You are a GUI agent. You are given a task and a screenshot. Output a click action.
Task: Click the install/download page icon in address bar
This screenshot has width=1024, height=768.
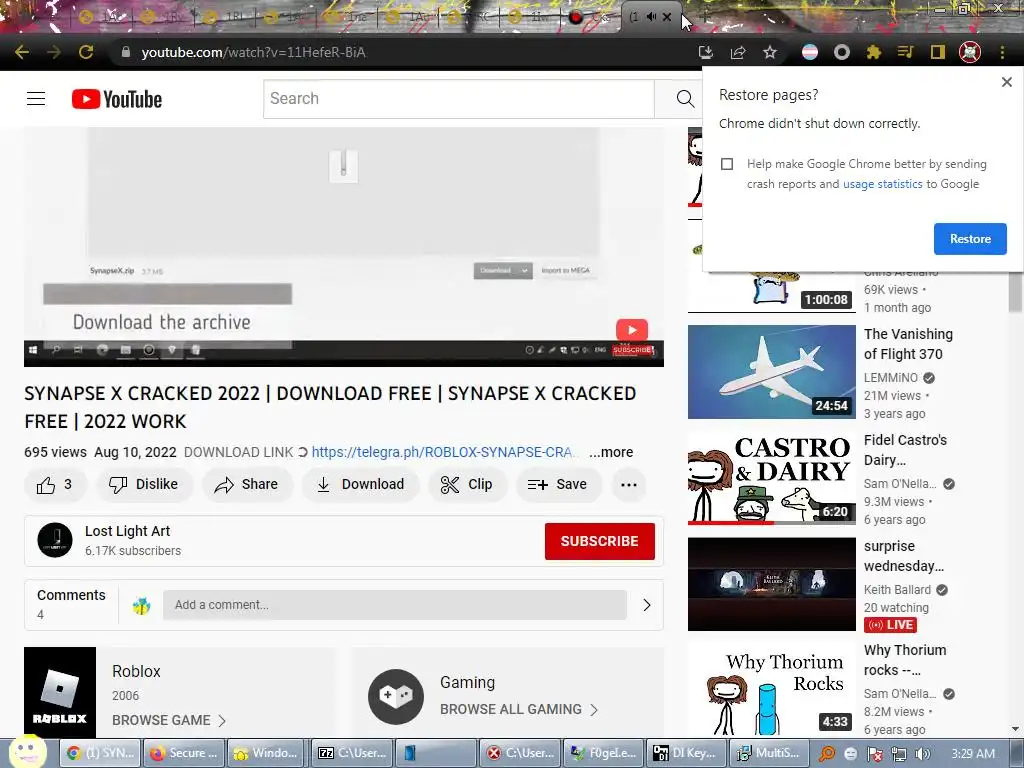(705, 52)
